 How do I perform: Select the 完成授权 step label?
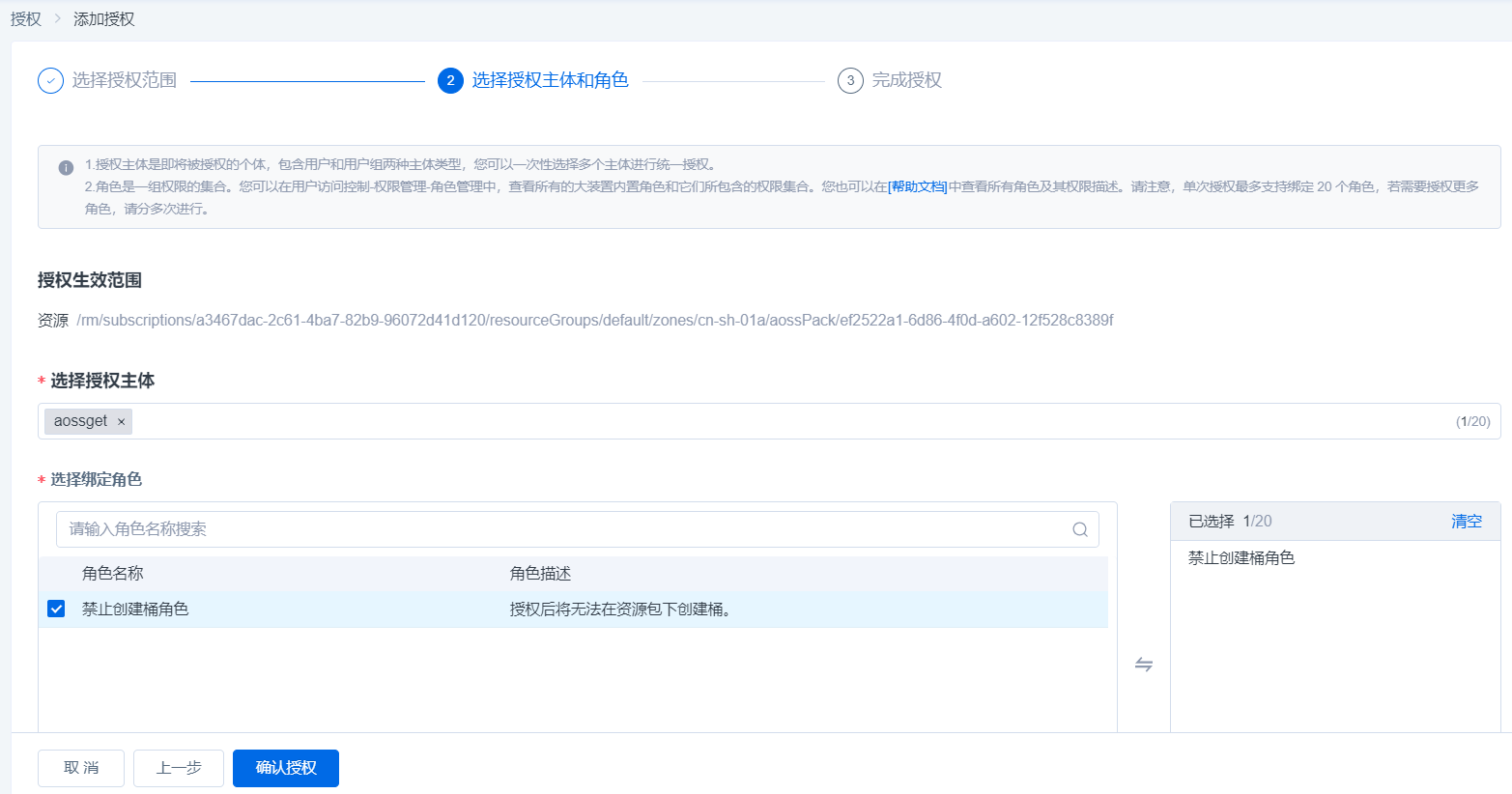906,80
